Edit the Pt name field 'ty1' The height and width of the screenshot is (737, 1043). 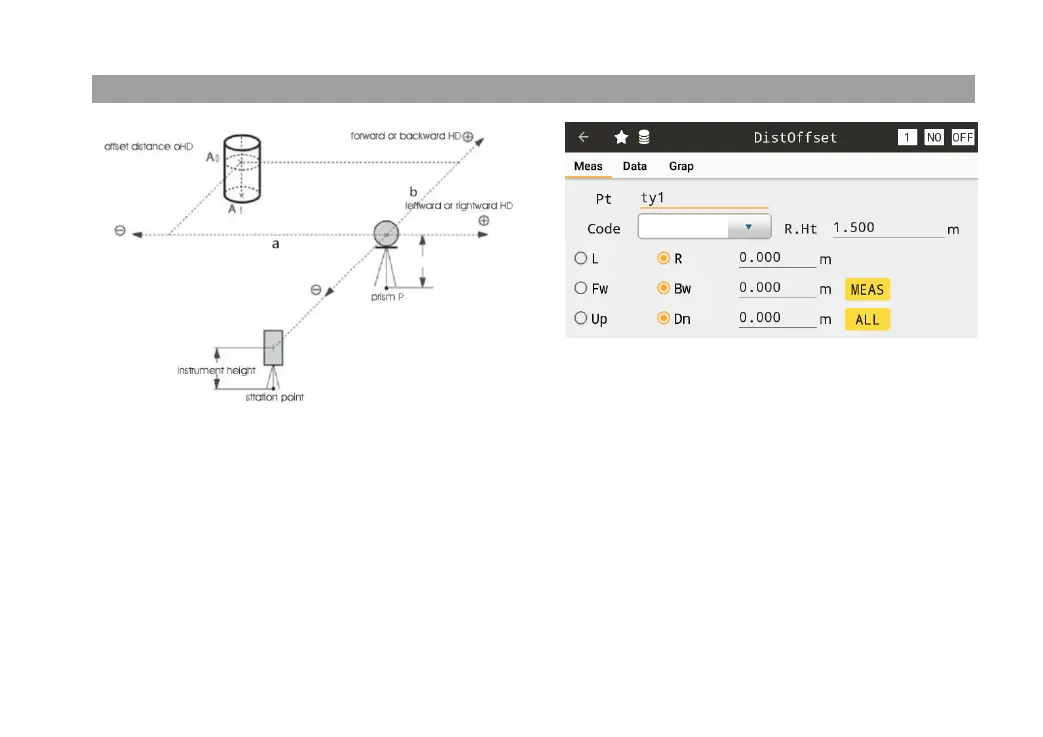click(703, 198)
